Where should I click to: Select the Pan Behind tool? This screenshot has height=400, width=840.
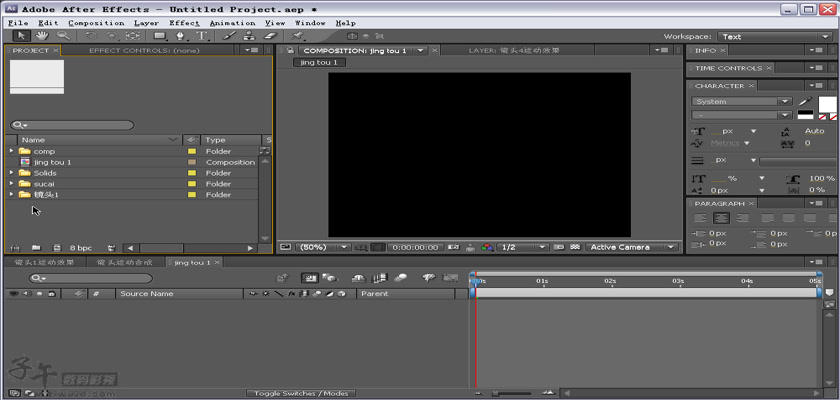pyautogui.click(x=132, y=36)
